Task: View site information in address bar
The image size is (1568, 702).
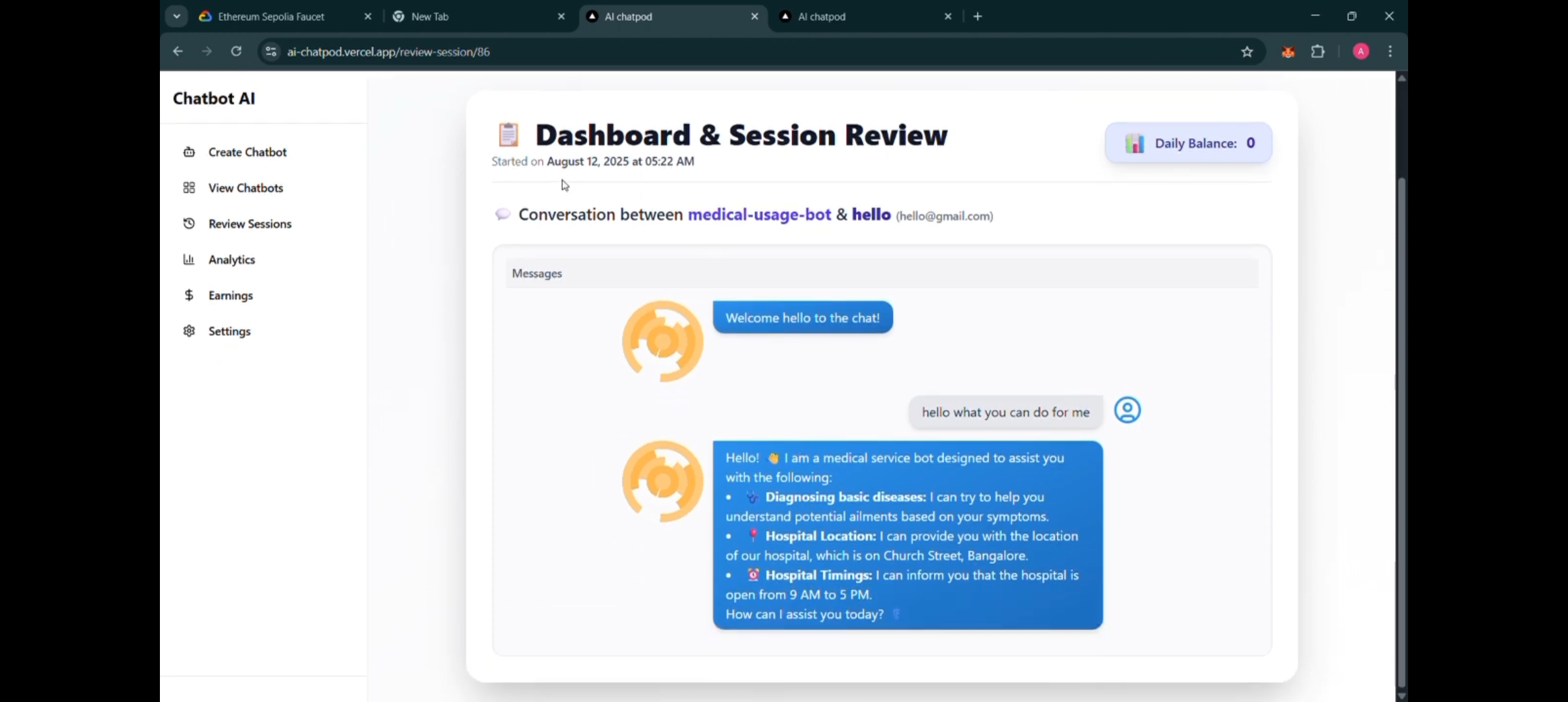Action: [x=271, y=52]
